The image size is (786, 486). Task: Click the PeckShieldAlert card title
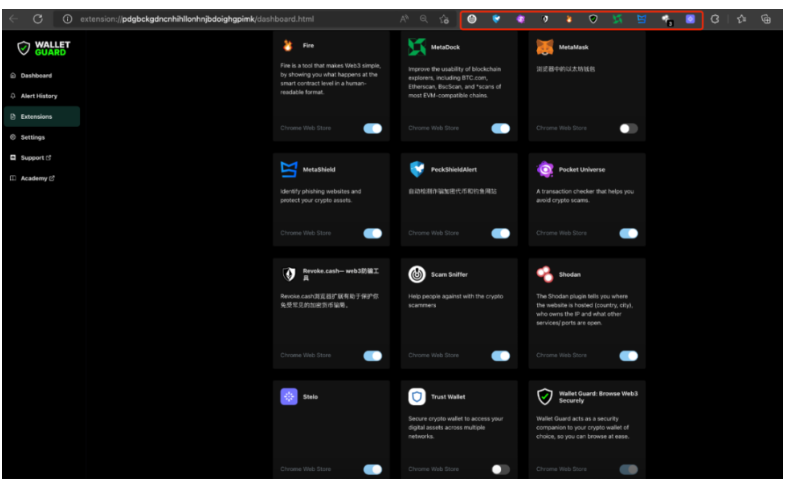tap(454, 169)
